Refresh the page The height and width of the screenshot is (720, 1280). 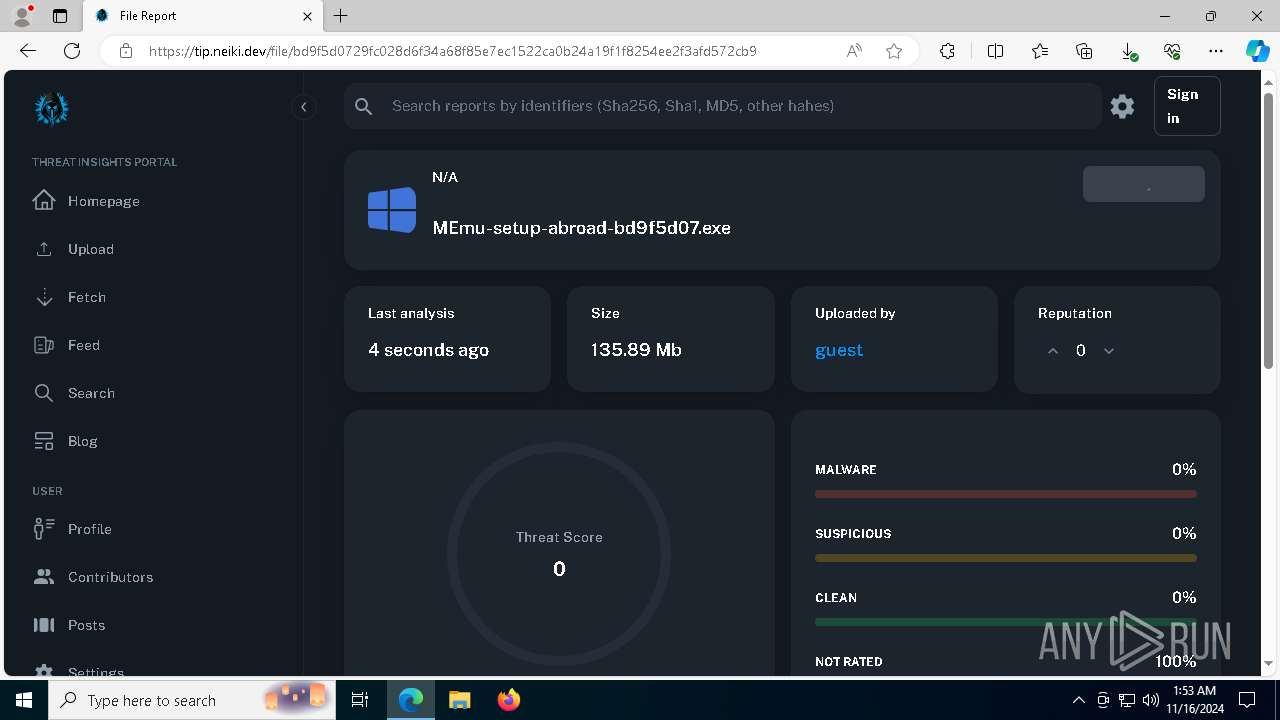(x=72, y=51)
